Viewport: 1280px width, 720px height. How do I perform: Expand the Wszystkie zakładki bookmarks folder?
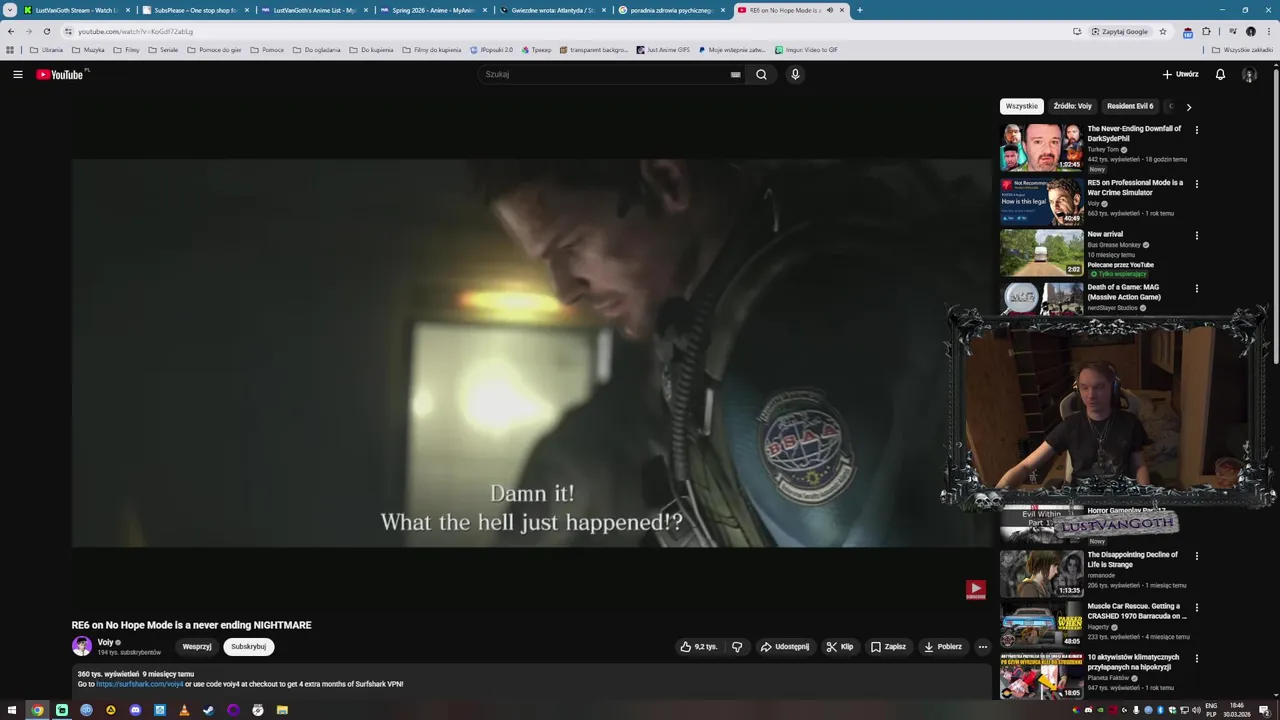point(1242,49)
